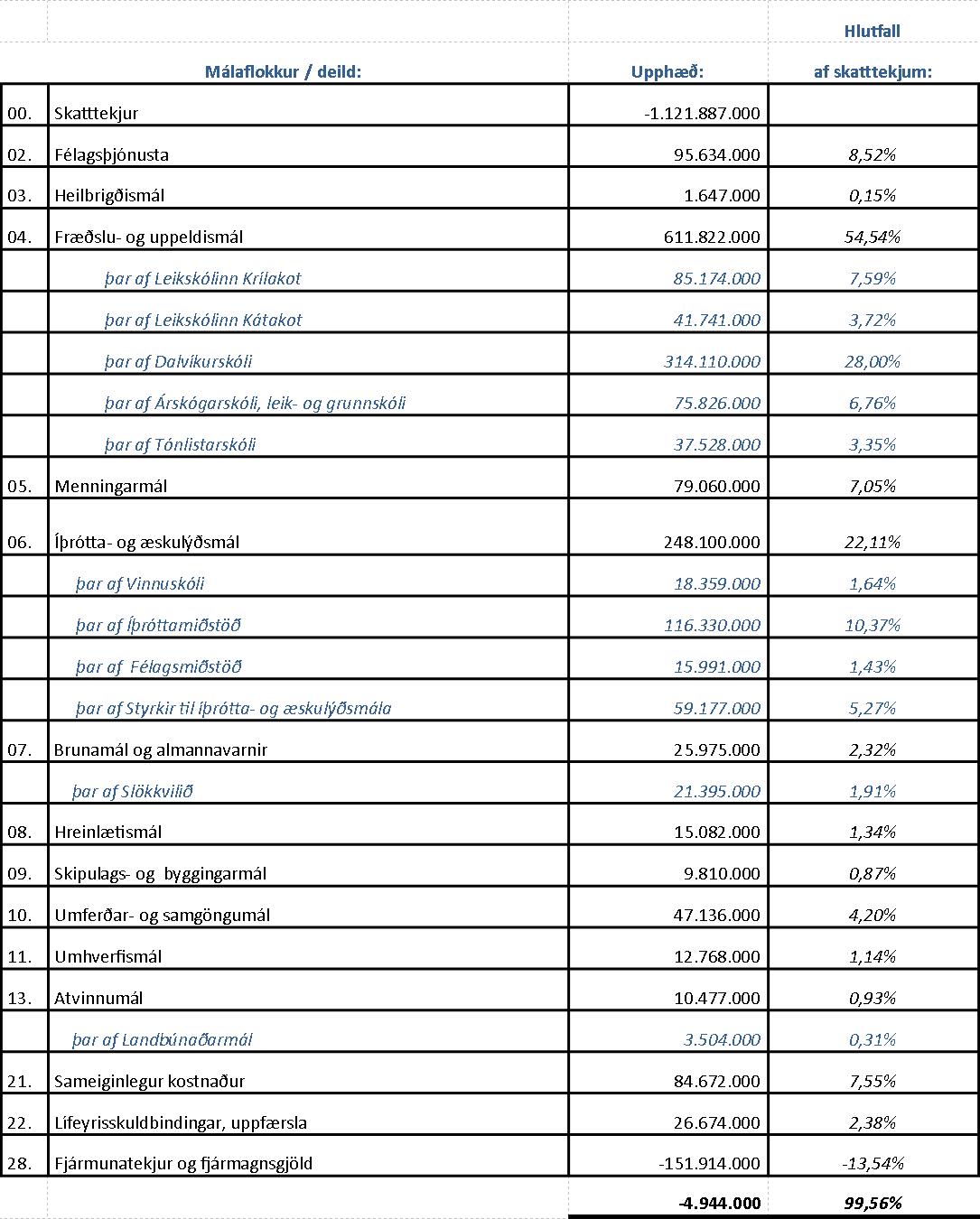Click the þar af Slökkvilið label
Screen dimensions: 980x1219
[x=133, y=792]
